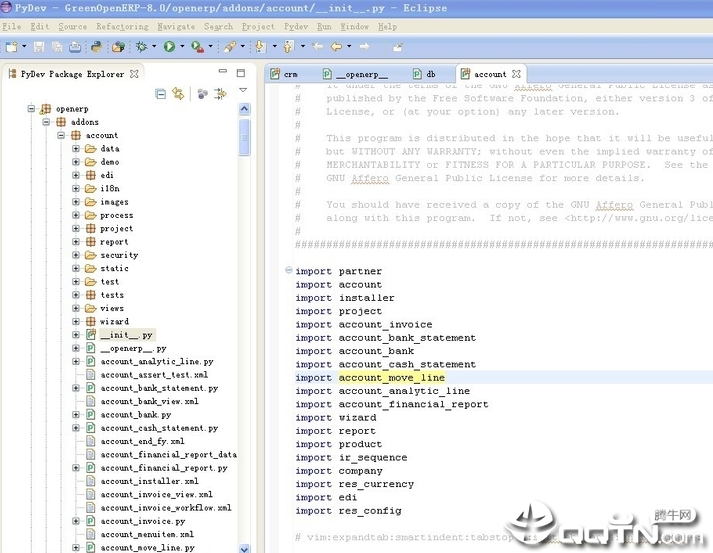Go to previous annotation icon
713x553 pixels.
point(289,46)
